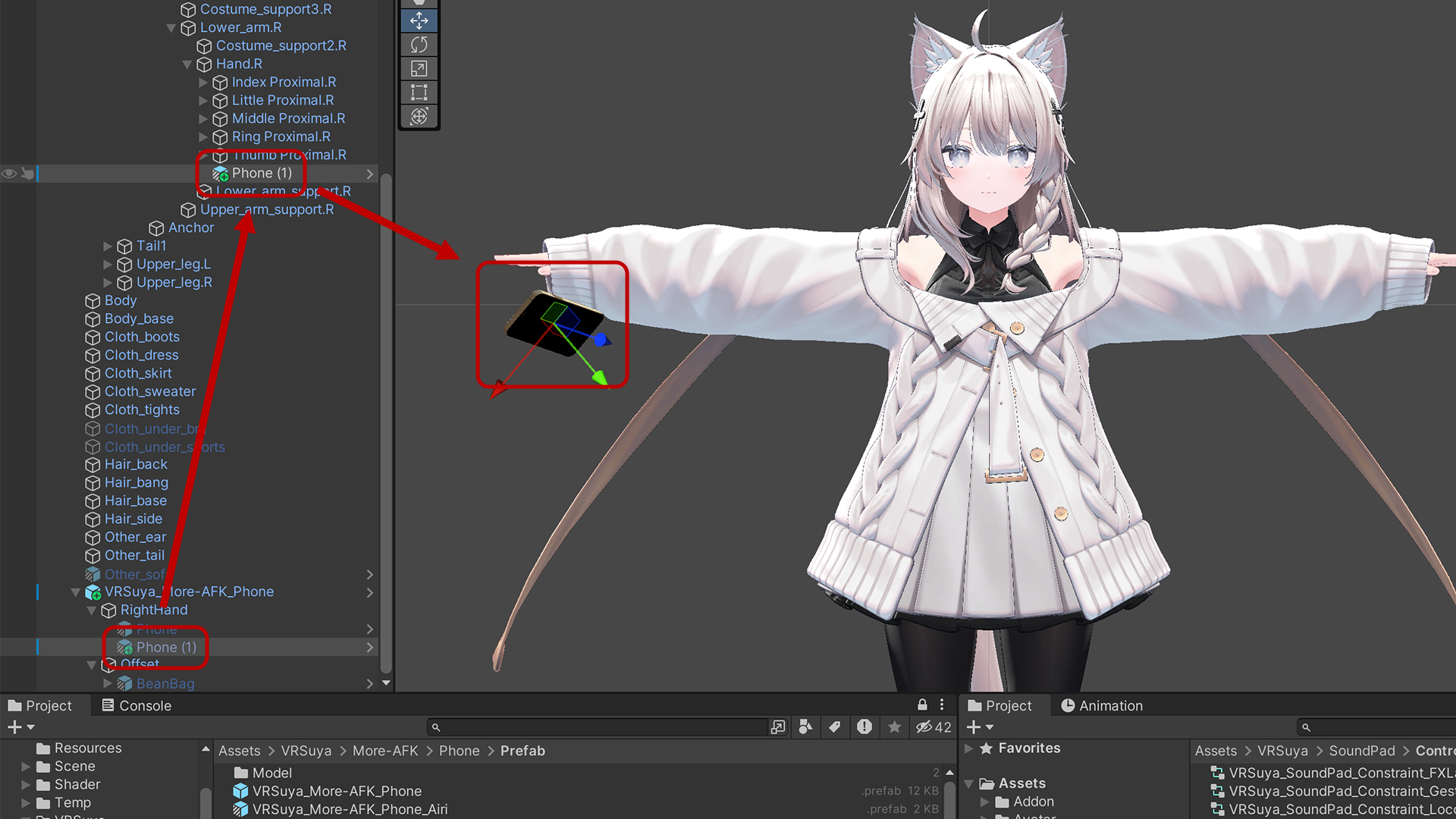Click the SoundPad breadcrumb in right Project panel
The height and width of the screenshot is (819, 1456).
(1362, 751)
